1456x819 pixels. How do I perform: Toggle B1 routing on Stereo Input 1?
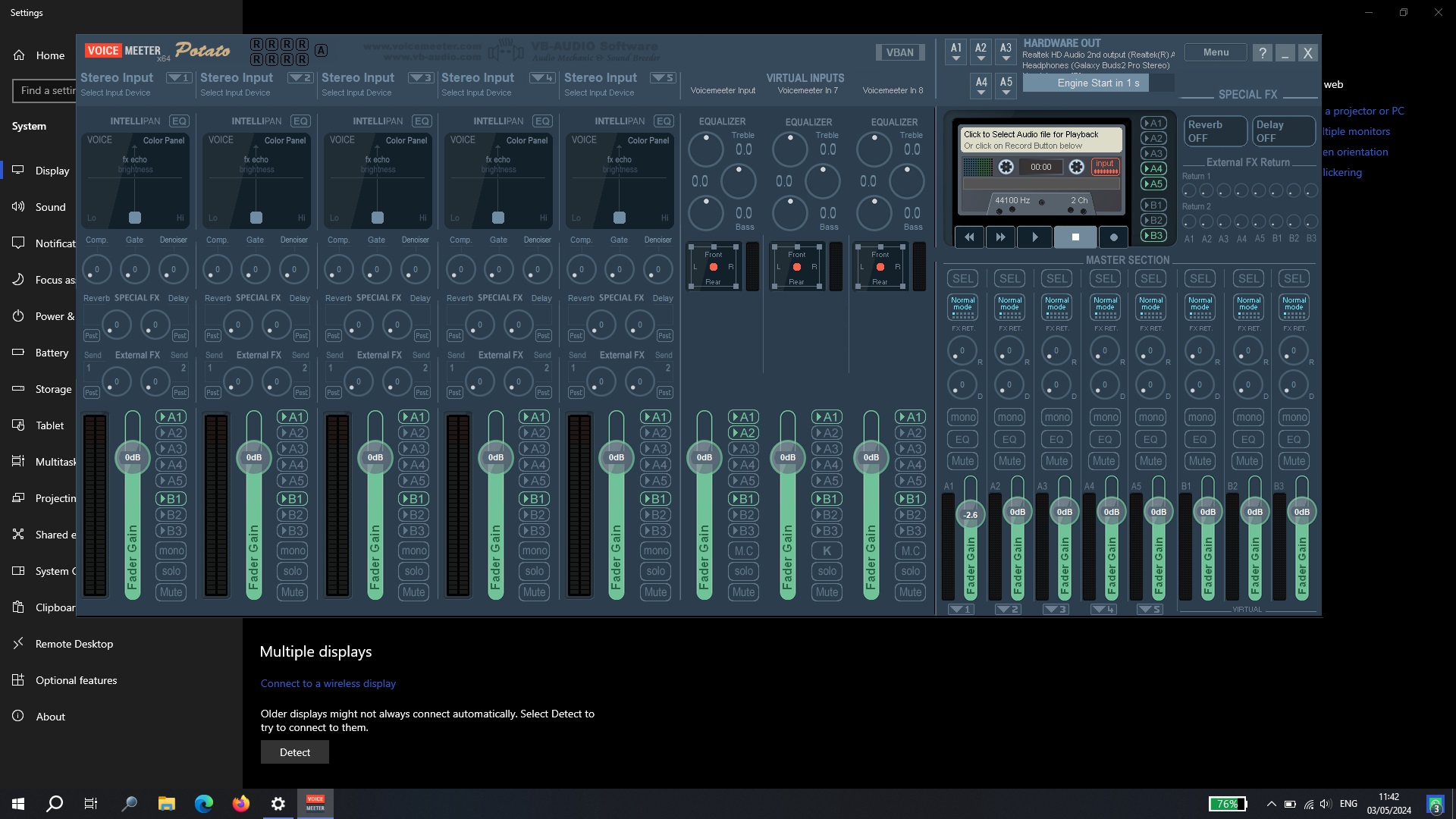171,499
